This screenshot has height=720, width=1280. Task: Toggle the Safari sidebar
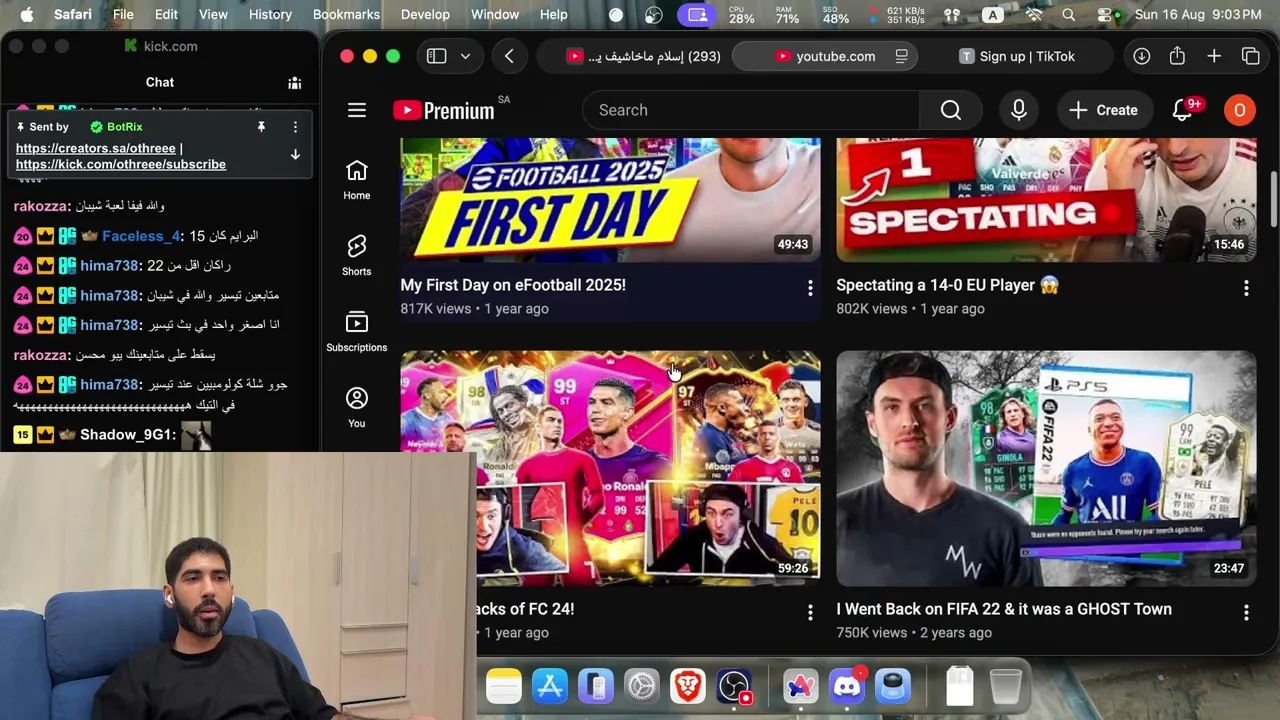click(x=436, y=56)
